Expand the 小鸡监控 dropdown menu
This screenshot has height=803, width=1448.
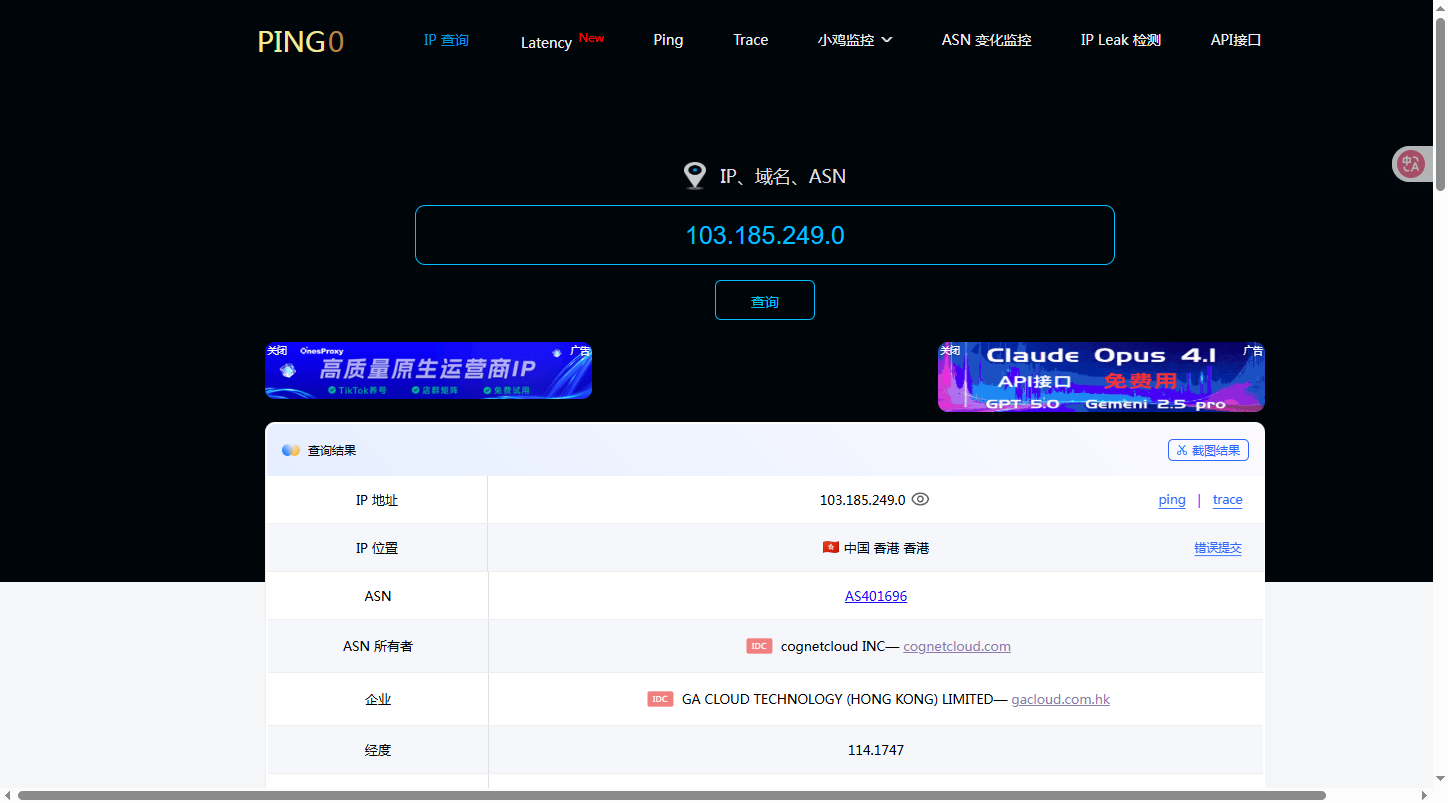tap(855, 40)
